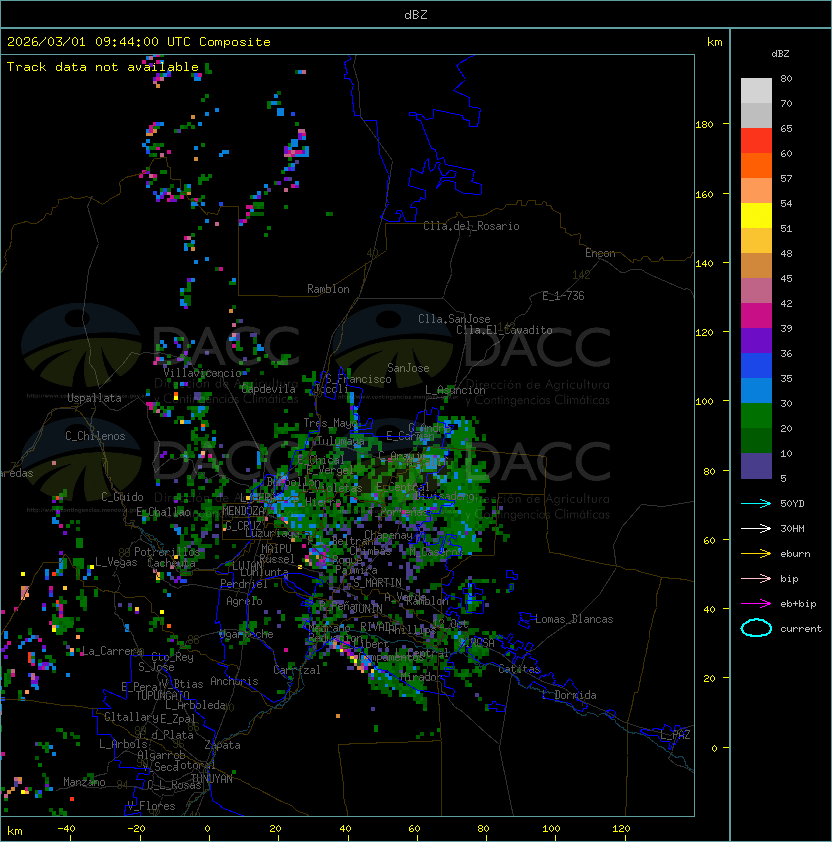The width and height of the screenshot is (832, 842).
Task: Select the Clla.del_Rosario location label
Action: 471,226
